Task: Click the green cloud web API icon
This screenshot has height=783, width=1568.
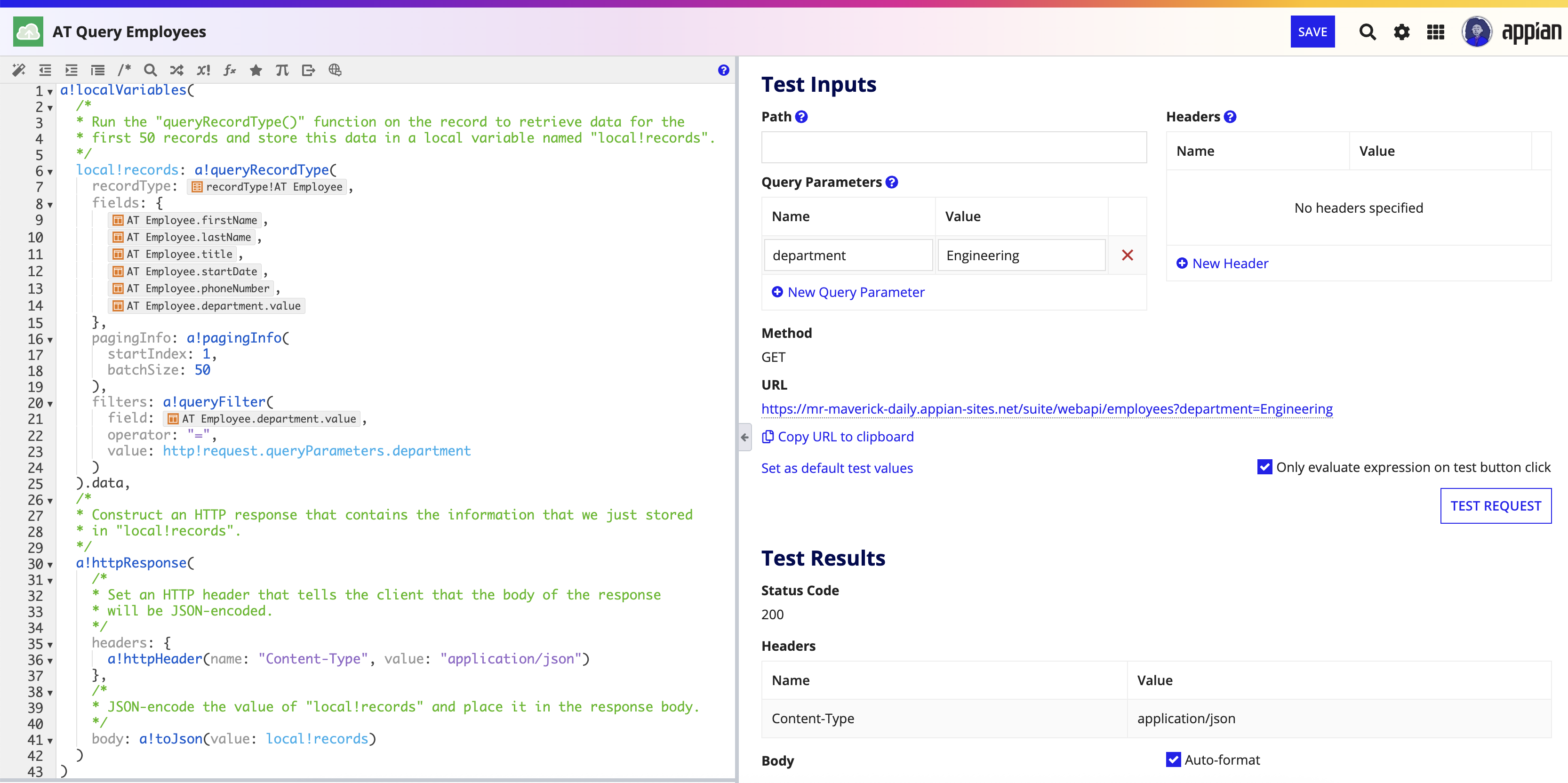Action: (28, 32)
